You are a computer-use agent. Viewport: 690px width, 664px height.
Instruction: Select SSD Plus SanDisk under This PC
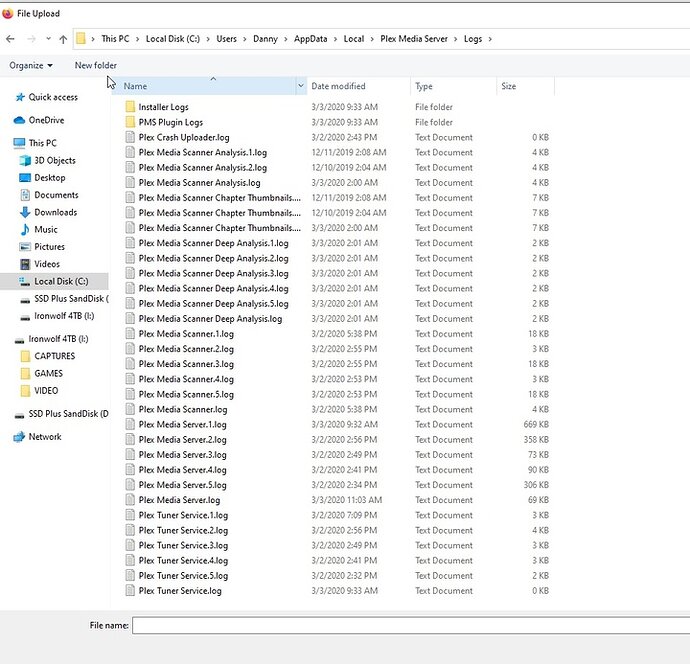pos(71,299)
